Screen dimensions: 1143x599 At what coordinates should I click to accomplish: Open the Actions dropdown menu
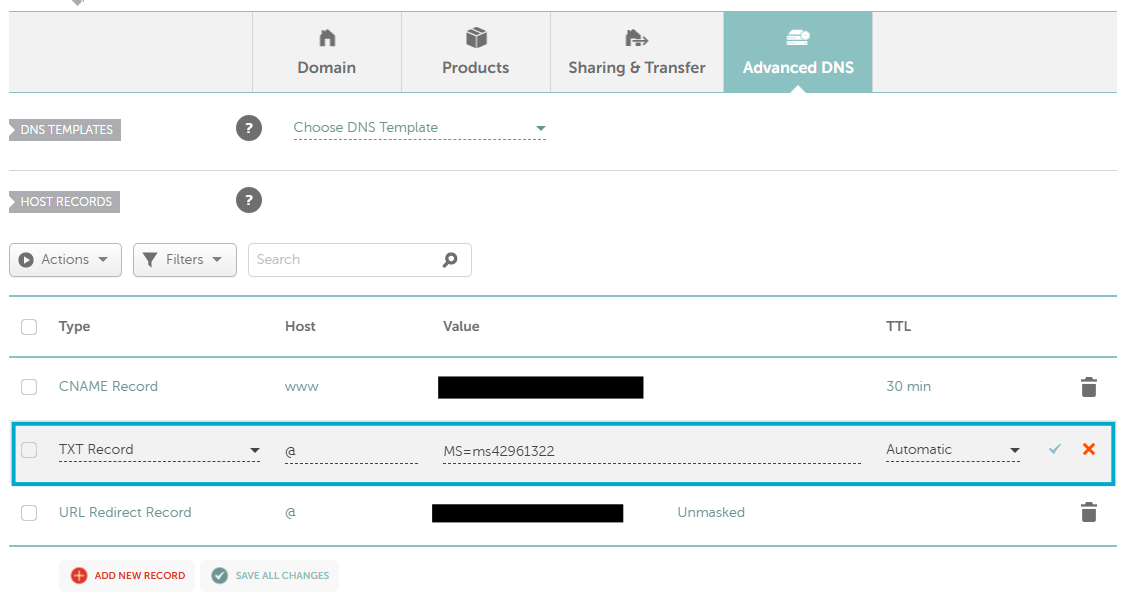click(x=65, y=260)
